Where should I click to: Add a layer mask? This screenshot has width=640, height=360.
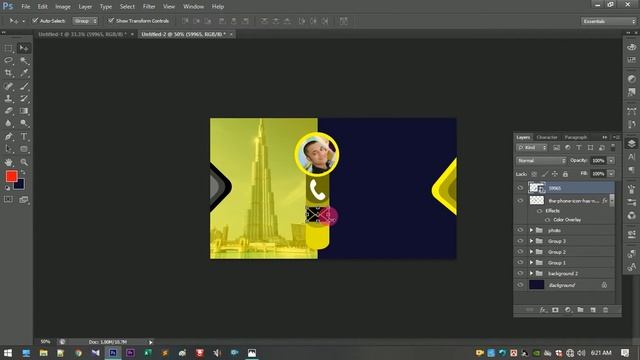555,310
